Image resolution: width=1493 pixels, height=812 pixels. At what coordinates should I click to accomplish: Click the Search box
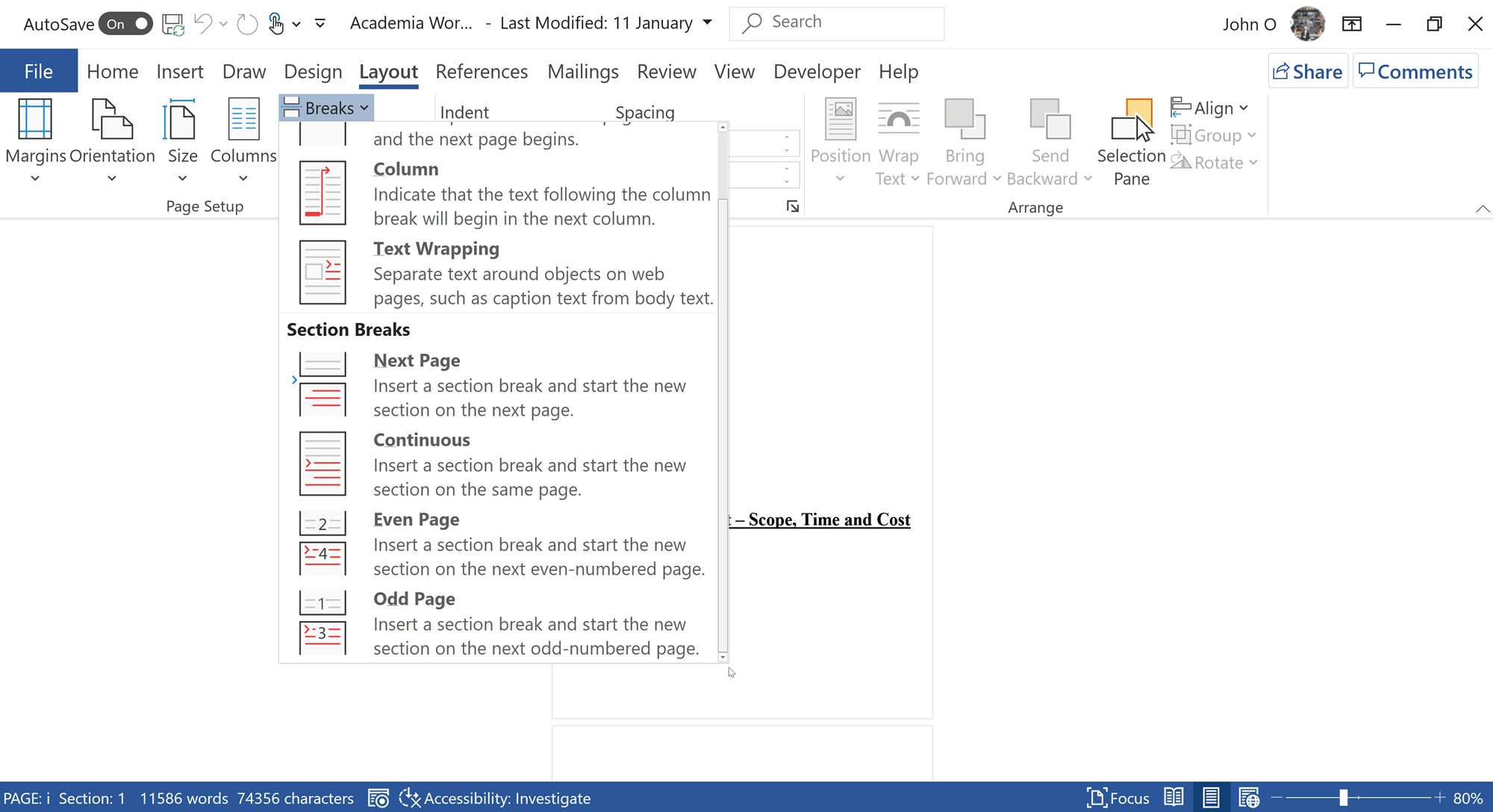(835, 22)
